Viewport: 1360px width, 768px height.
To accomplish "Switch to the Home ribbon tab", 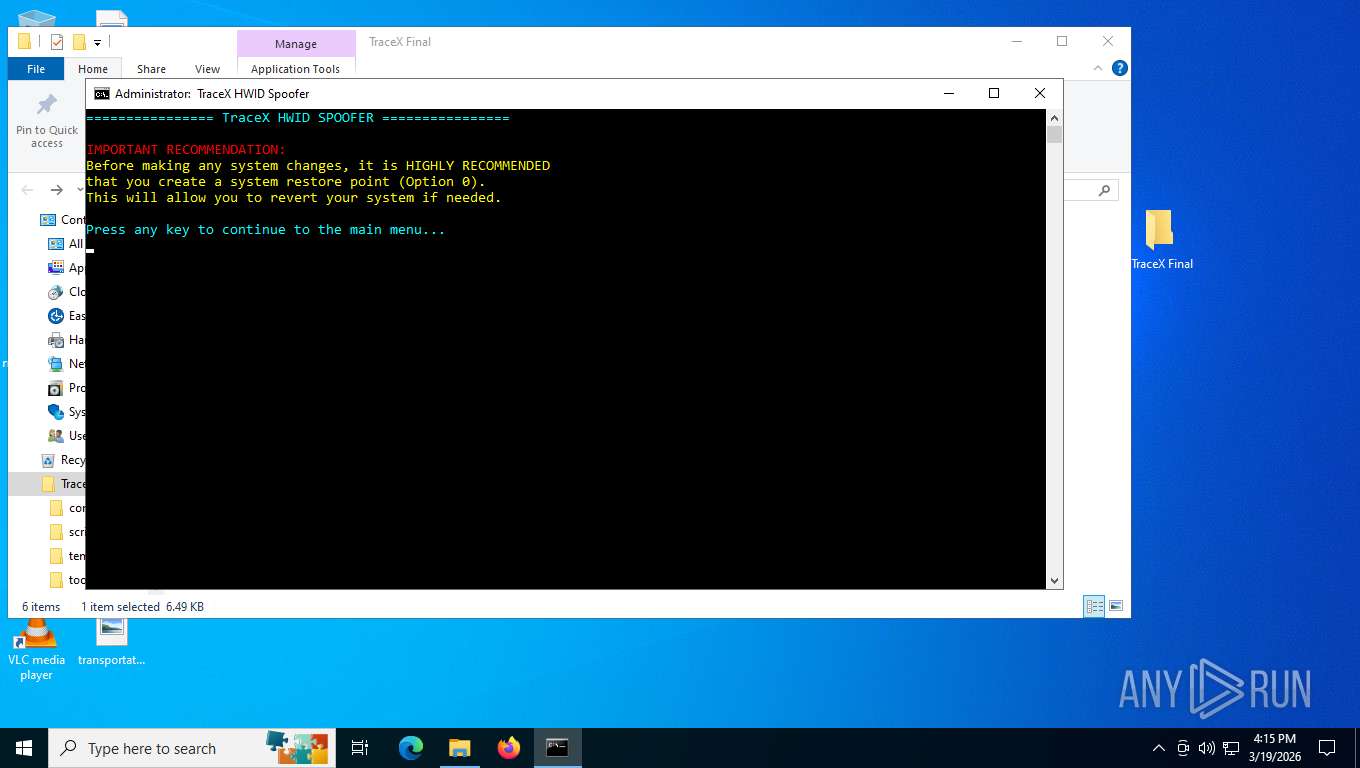I will coord(93,69).
